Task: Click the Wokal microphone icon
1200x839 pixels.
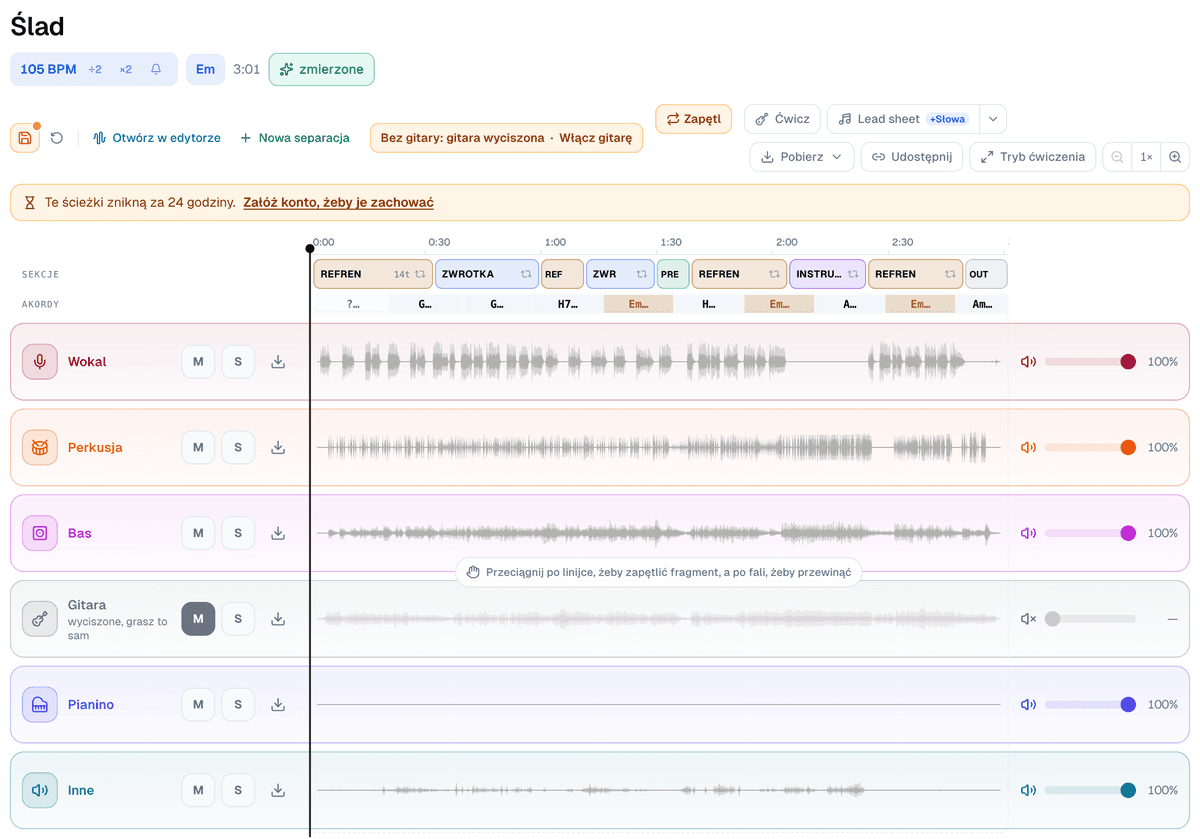Action: tap(40, 362)
